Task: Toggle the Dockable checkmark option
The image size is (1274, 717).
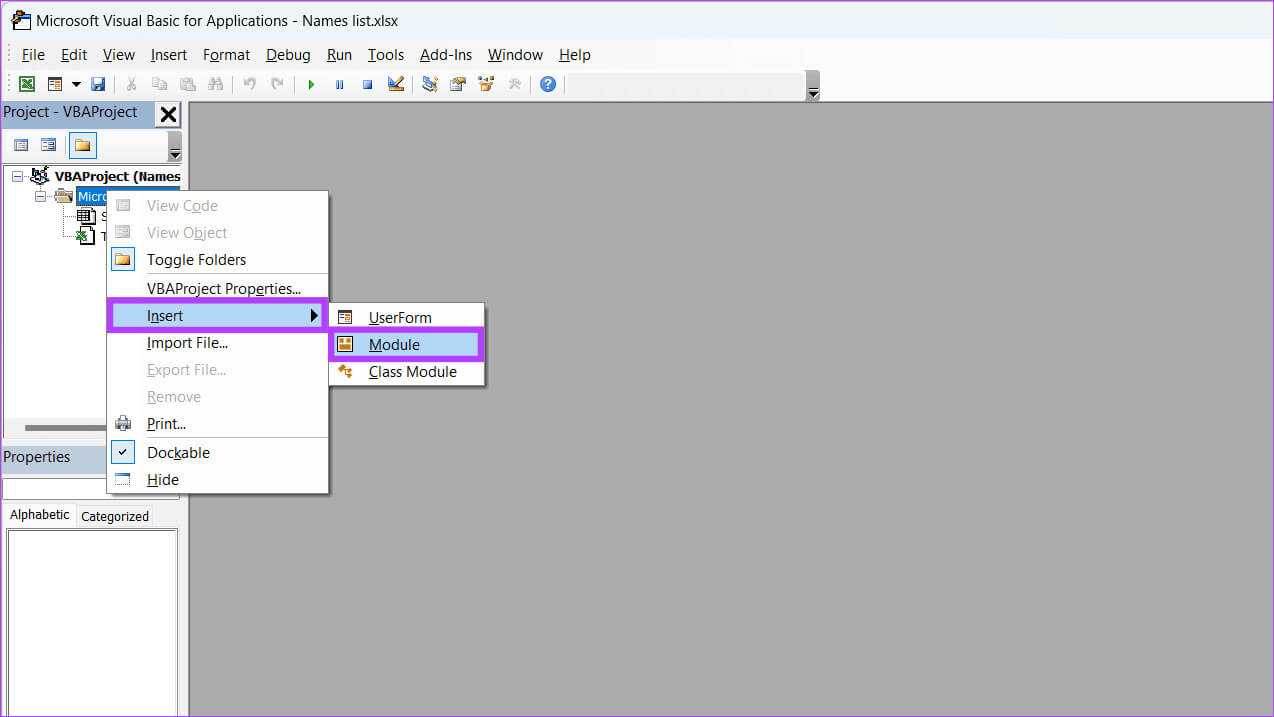Action: click(x=178, y=452)
